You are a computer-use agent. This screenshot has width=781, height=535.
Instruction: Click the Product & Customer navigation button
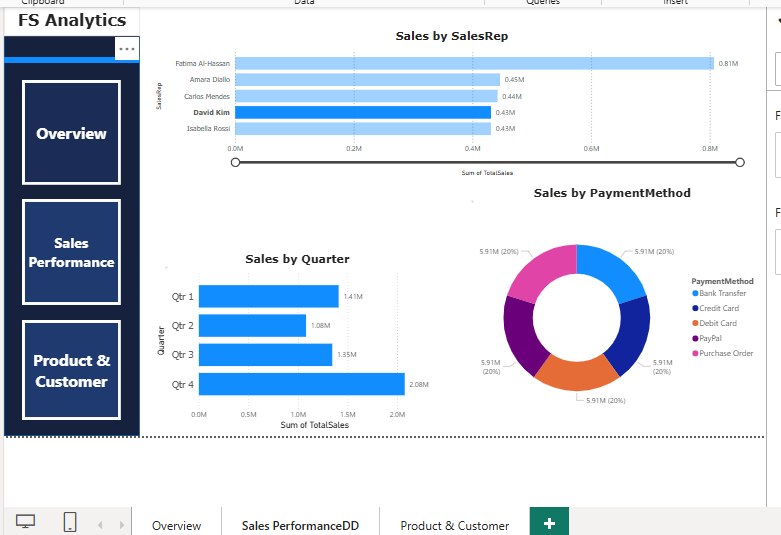71,370
